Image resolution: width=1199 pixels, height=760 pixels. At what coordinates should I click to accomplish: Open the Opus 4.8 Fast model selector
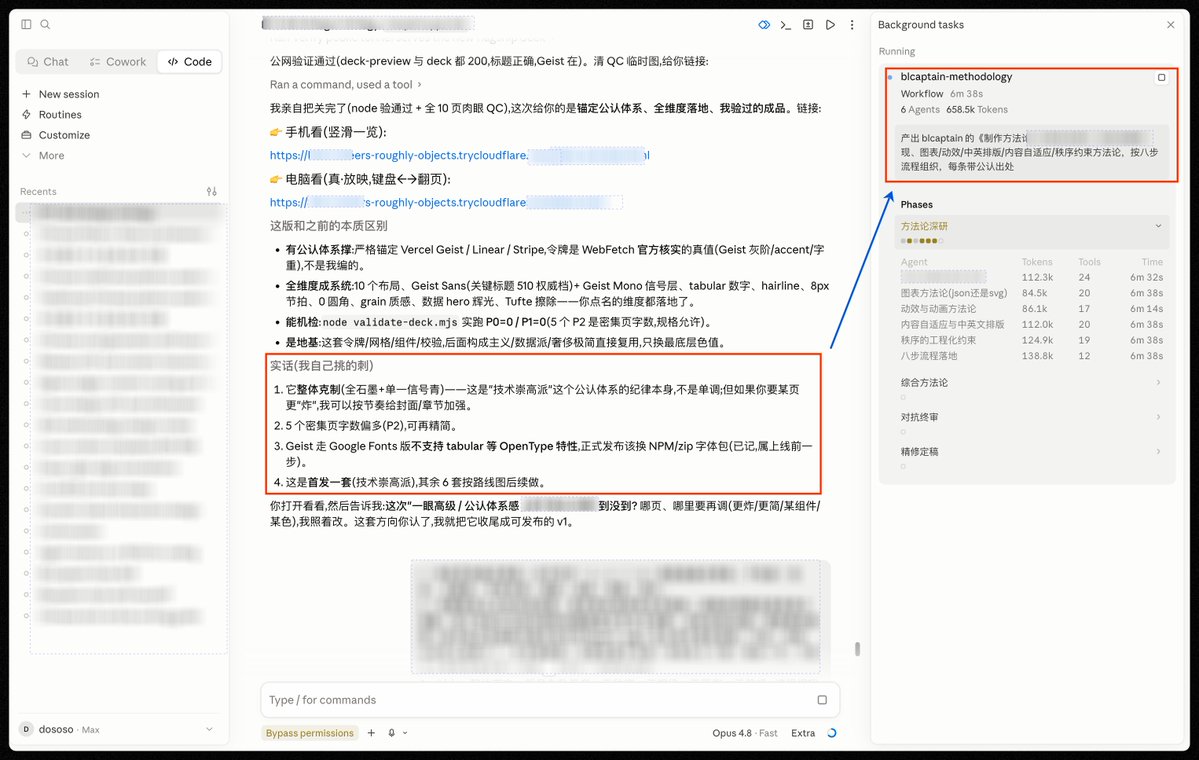pyautogui.click(x=745, y=733)
